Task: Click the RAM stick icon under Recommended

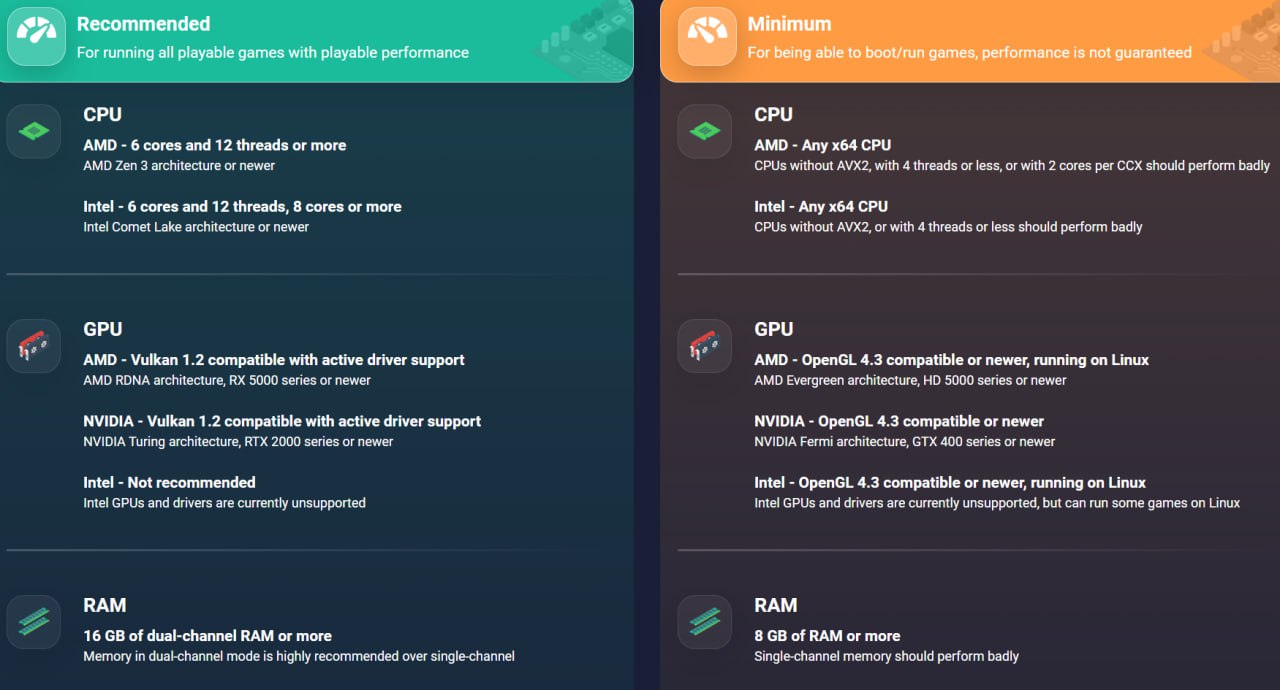Action: tap(34, 622)
